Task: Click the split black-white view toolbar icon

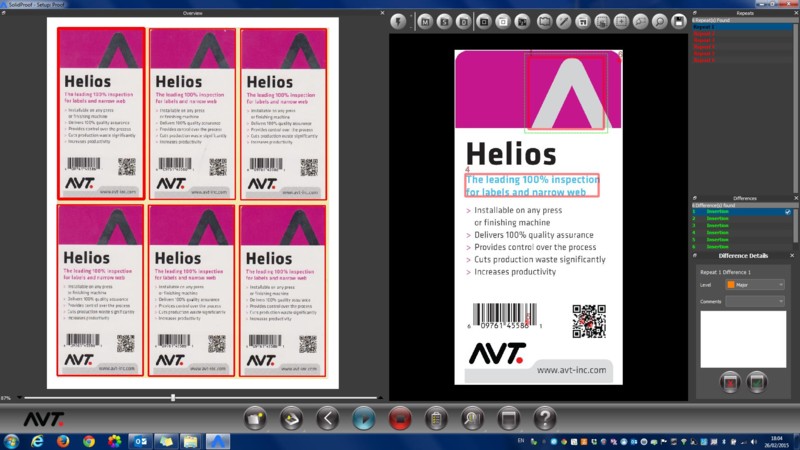Action: 522,21
